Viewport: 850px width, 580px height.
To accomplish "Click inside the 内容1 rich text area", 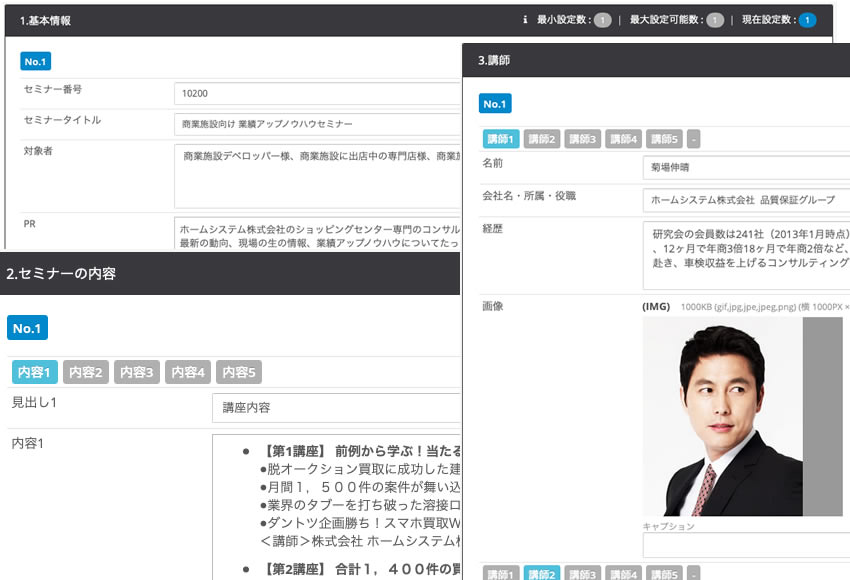I will [337, 507].
